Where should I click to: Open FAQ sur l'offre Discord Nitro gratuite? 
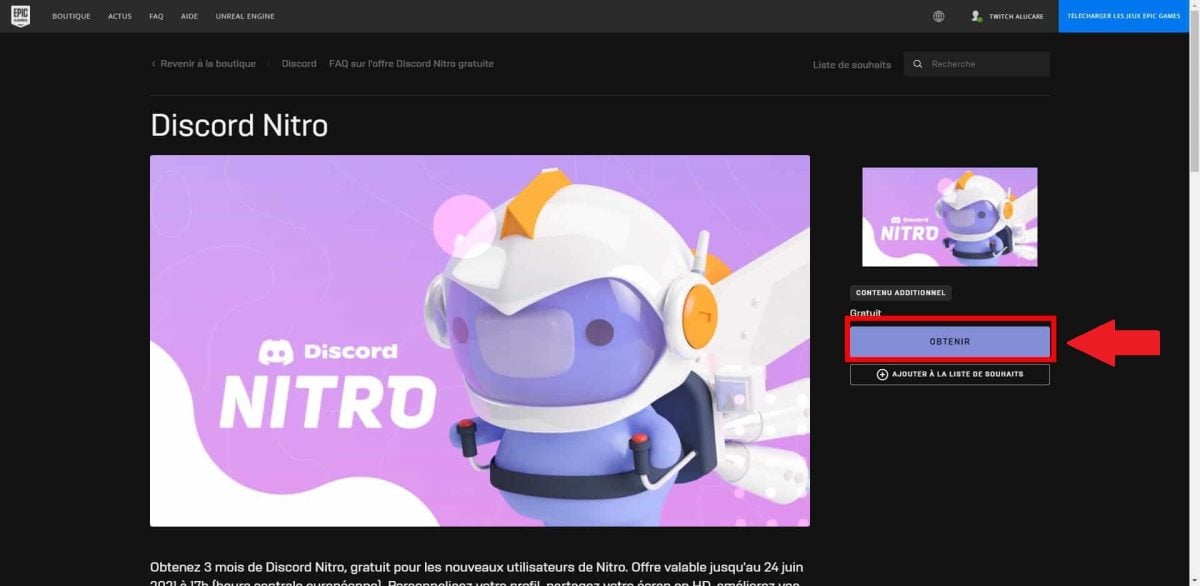[x=411, y=63]
